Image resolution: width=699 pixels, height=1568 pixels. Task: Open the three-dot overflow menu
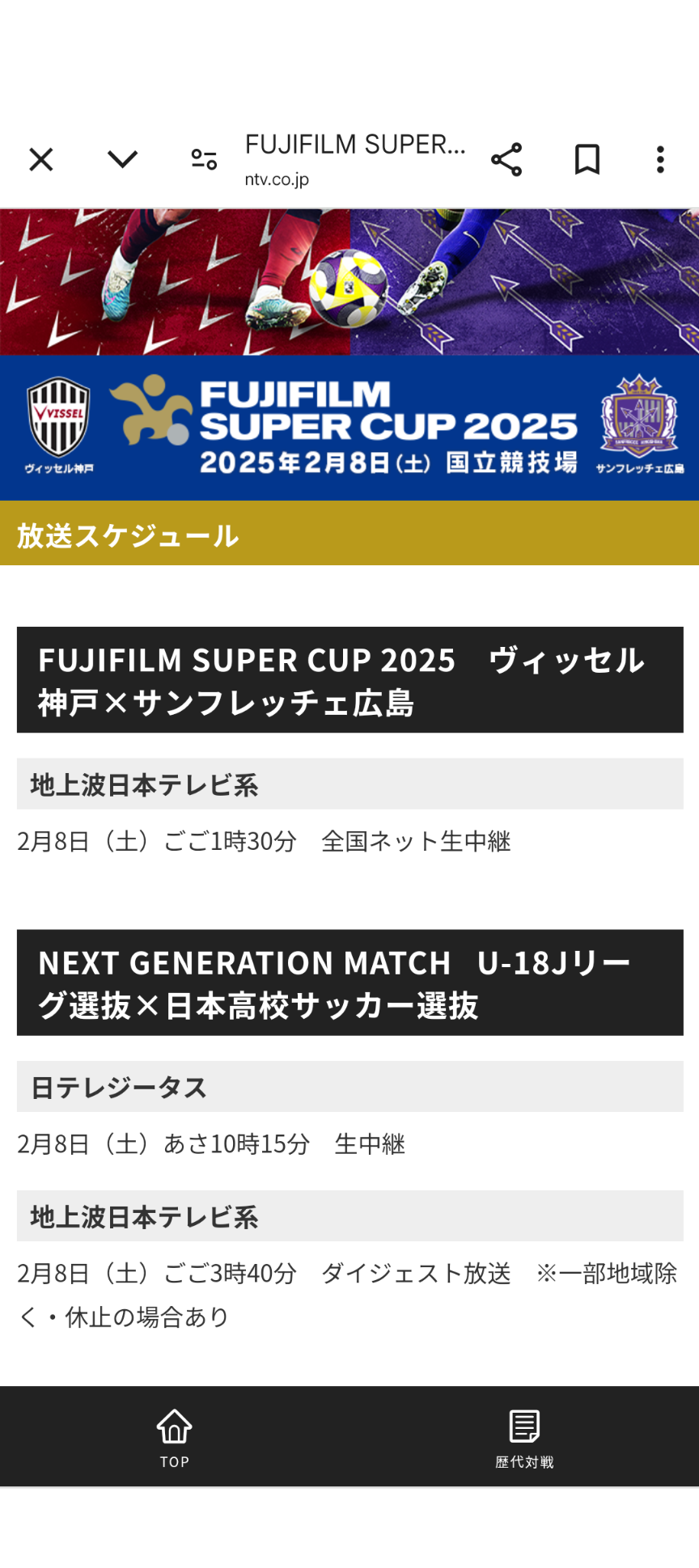tap(660, 159)
